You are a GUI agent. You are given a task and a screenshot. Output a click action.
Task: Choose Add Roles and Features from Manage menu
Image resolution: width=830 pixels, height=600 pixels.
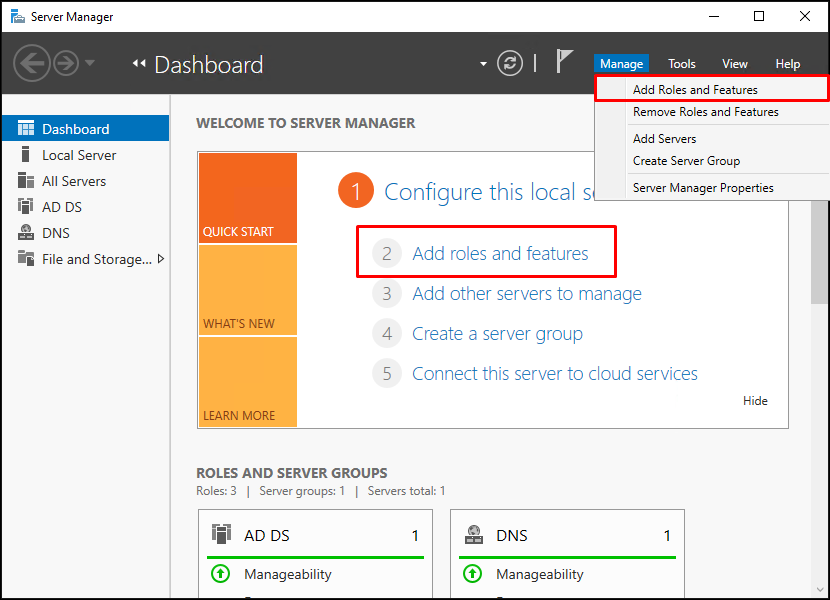tap(711, 89)
